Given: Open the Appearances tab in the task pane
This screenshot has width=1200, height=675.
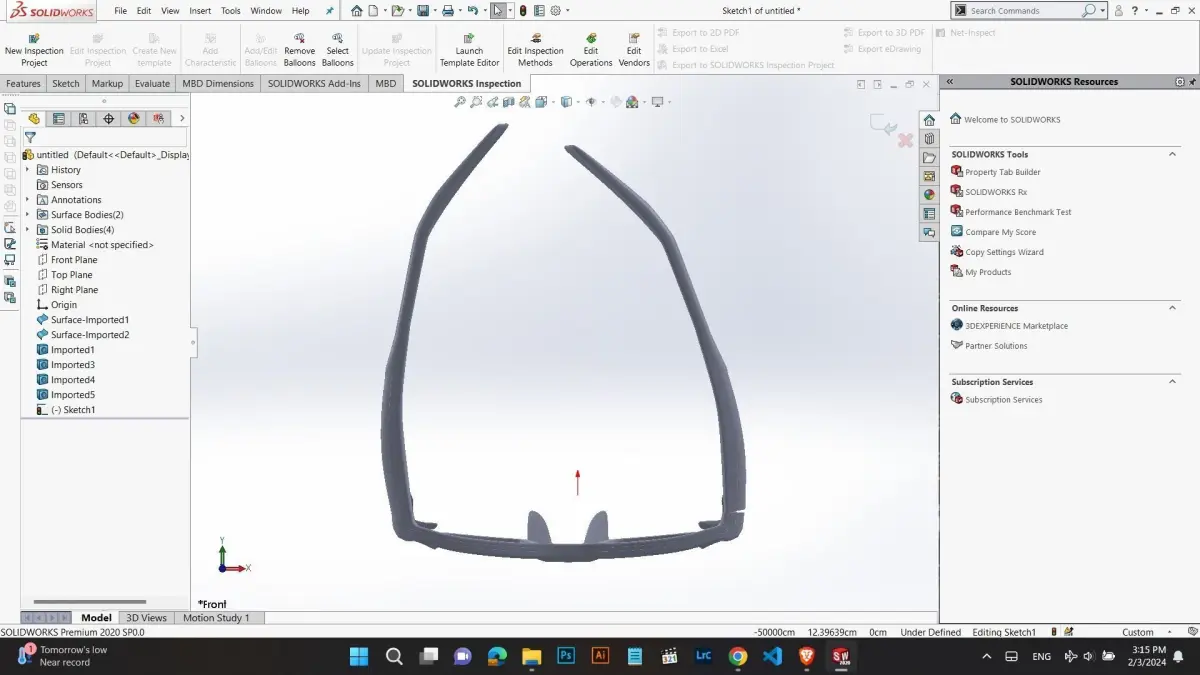Looking at the screenshot, I should [929, 195].
